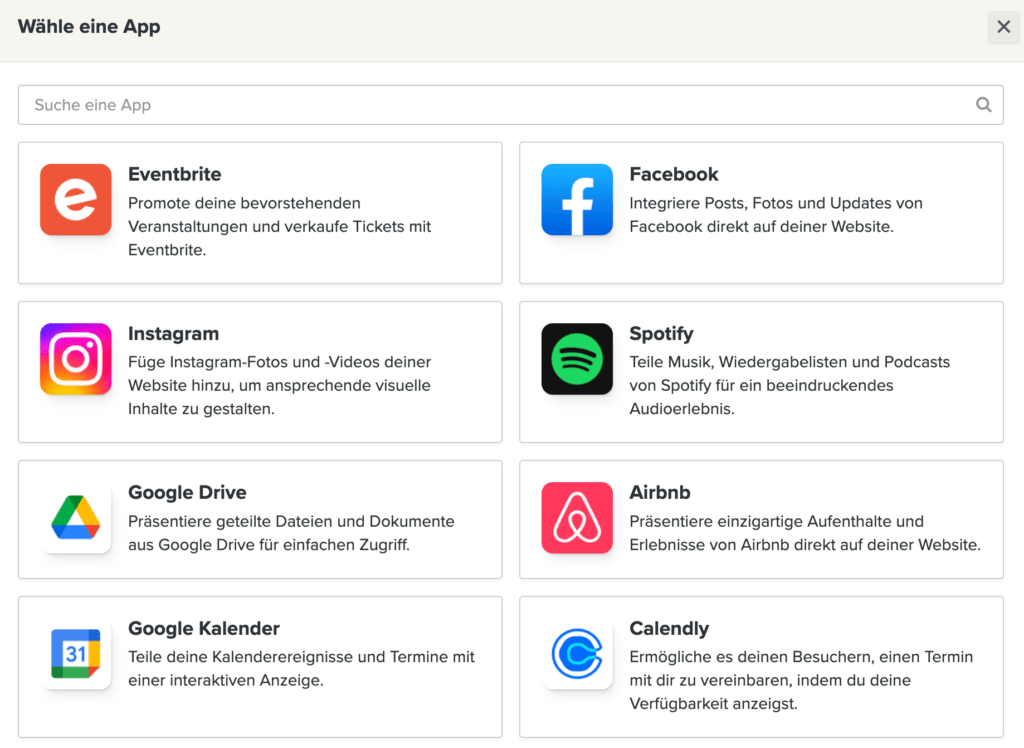Select the Google Drive description text
Image resolution: width=1024 pixels, height=748 pixels.
coord(291,533)
